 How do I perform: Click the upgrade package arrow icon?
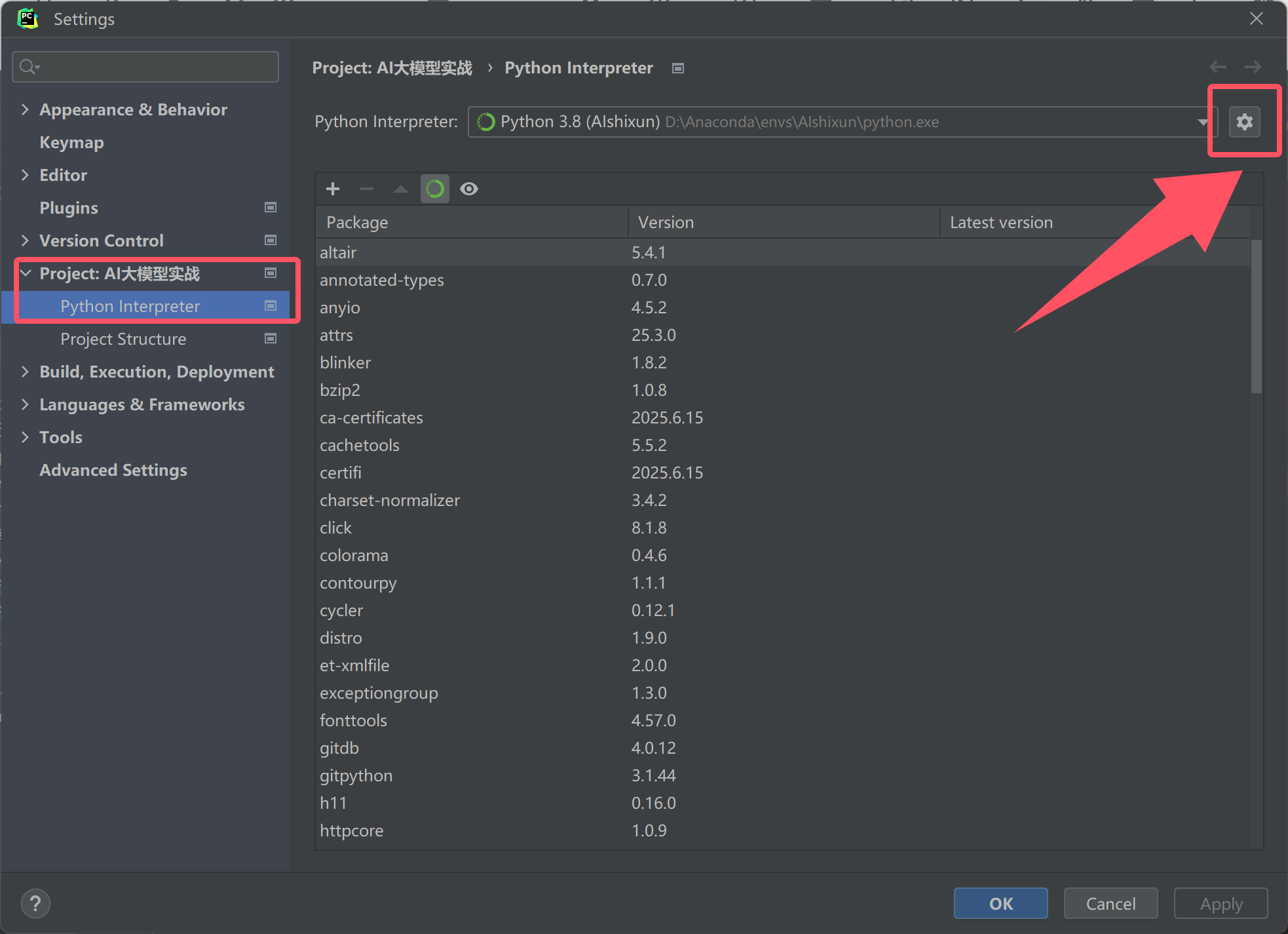point(401,189)
